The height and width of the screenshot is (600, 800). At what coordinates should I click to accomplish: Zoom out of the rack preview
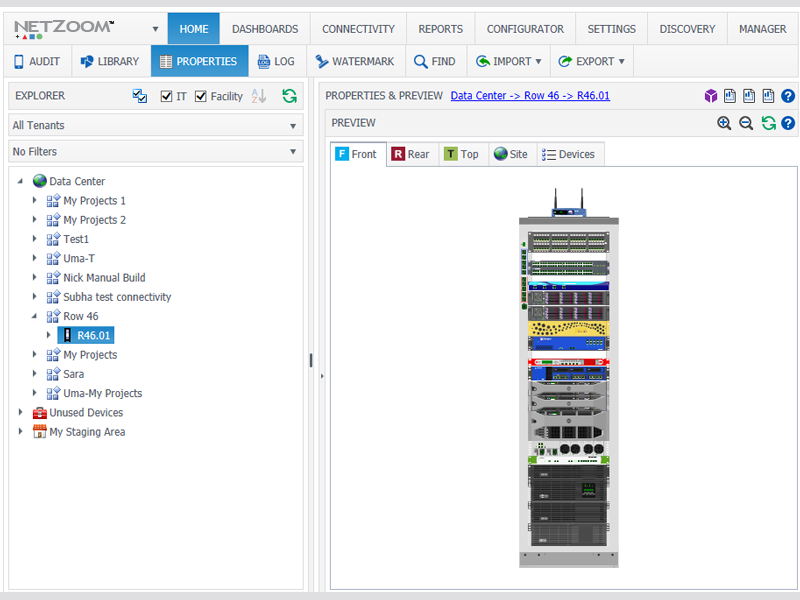point(746,123)
